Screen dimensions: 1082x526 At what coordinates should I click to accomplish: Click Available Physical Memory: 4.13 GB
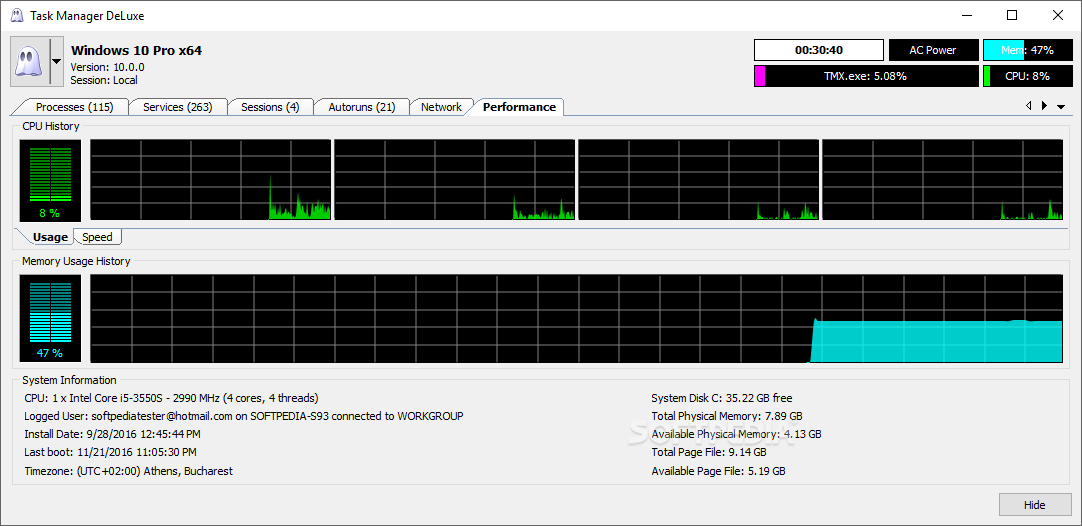[736, 434]
